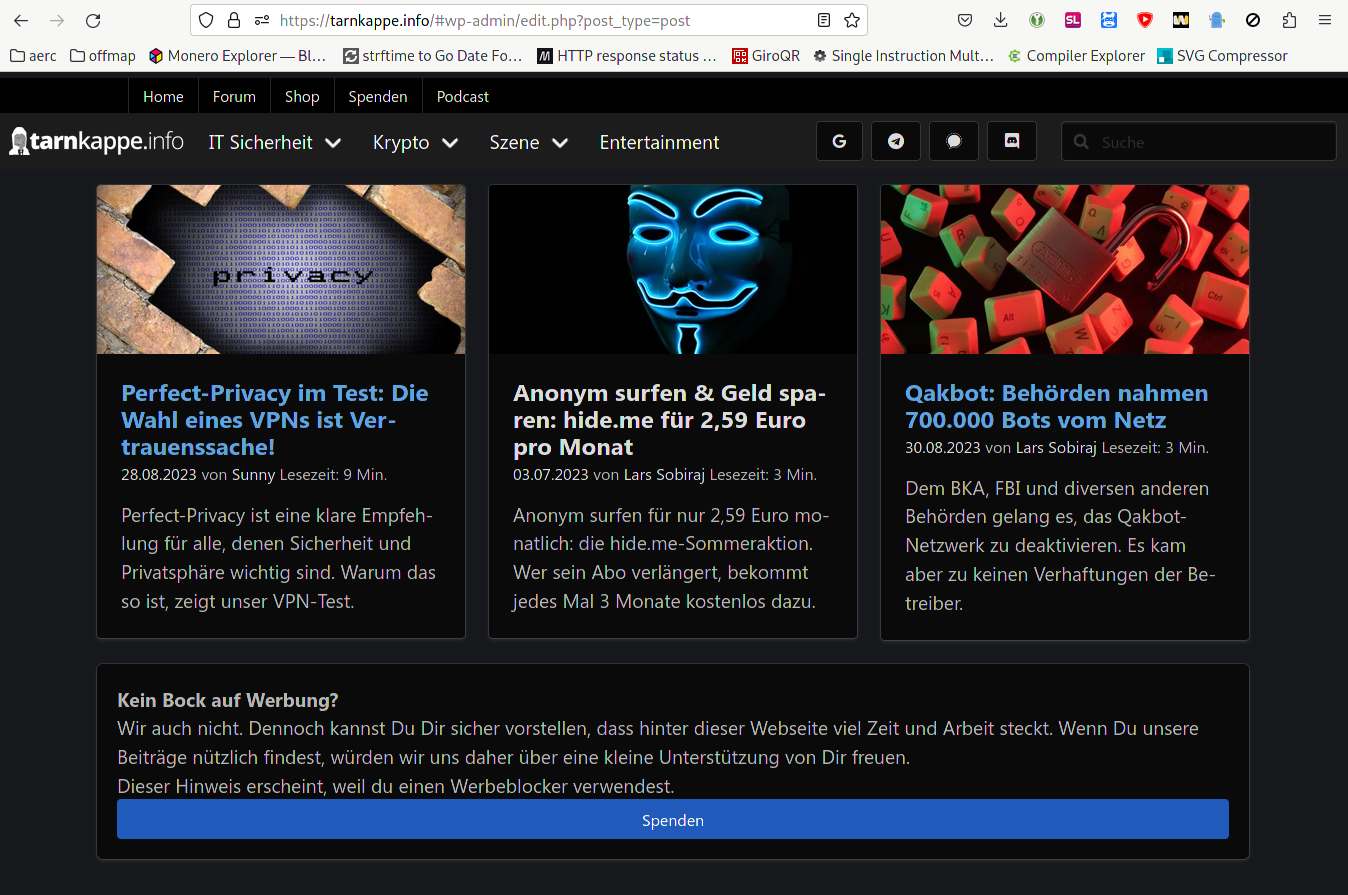Open the Telegram channel icon

pyautogui.click(x=896, y=142)
